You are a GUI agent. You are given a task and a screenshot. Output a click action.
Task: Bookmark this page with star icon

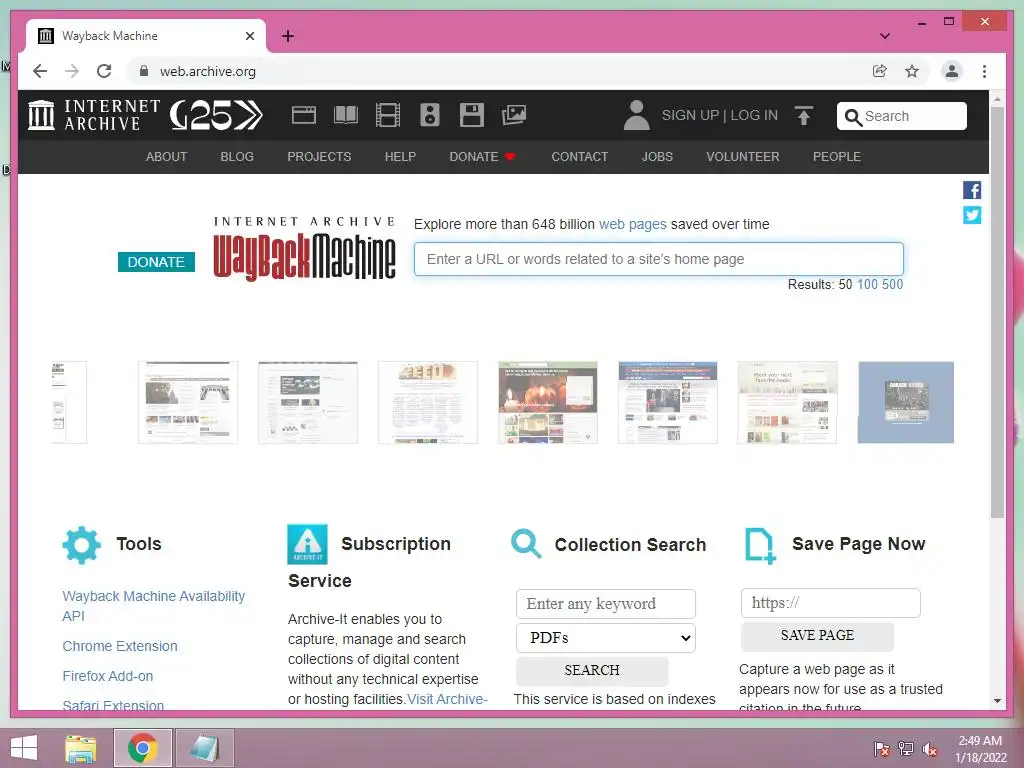tap(912, 71)
